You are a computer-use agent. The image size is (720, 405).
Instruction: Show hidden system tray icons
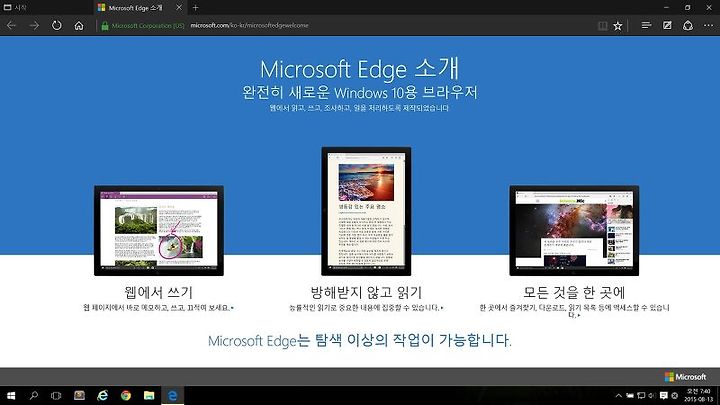coord(619,395)
